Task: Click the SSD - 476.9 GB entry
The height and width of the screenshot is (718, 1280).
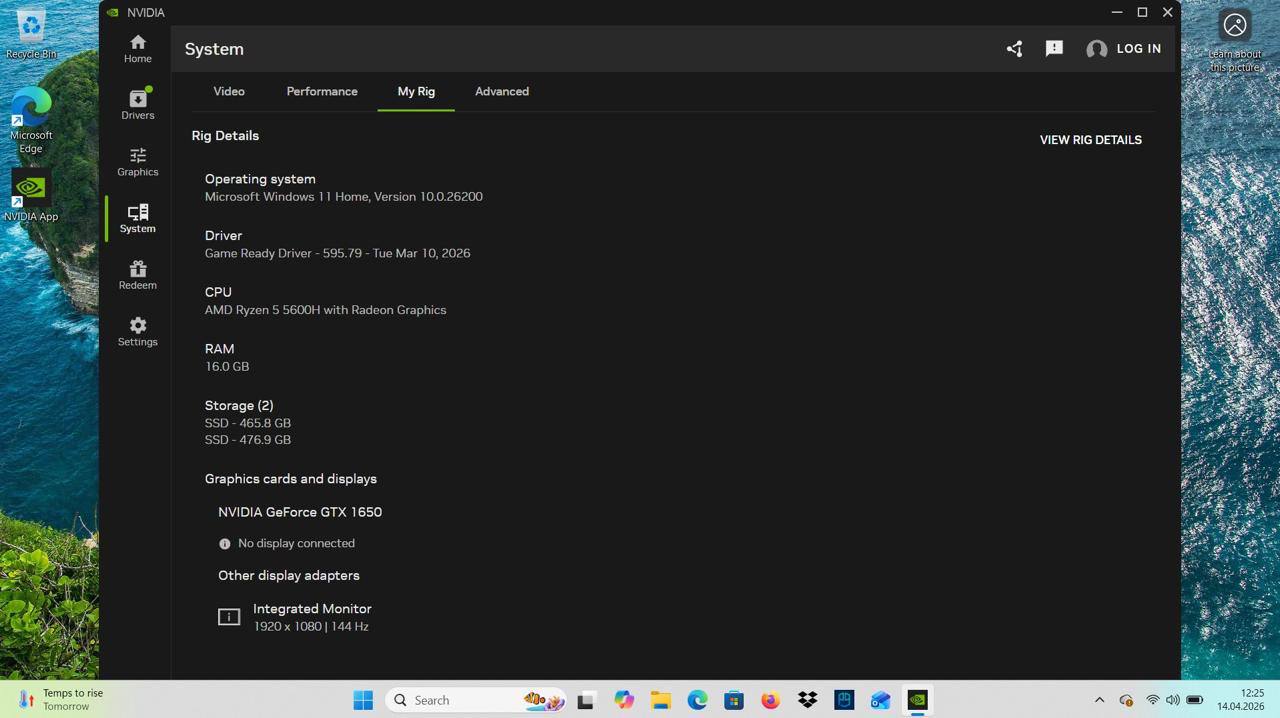Action: tap(248, 440)
